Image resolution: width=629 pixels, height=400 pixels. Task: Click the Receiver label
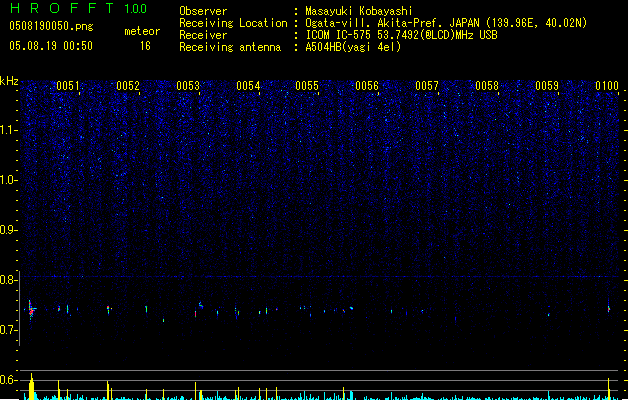pos(203,35)
